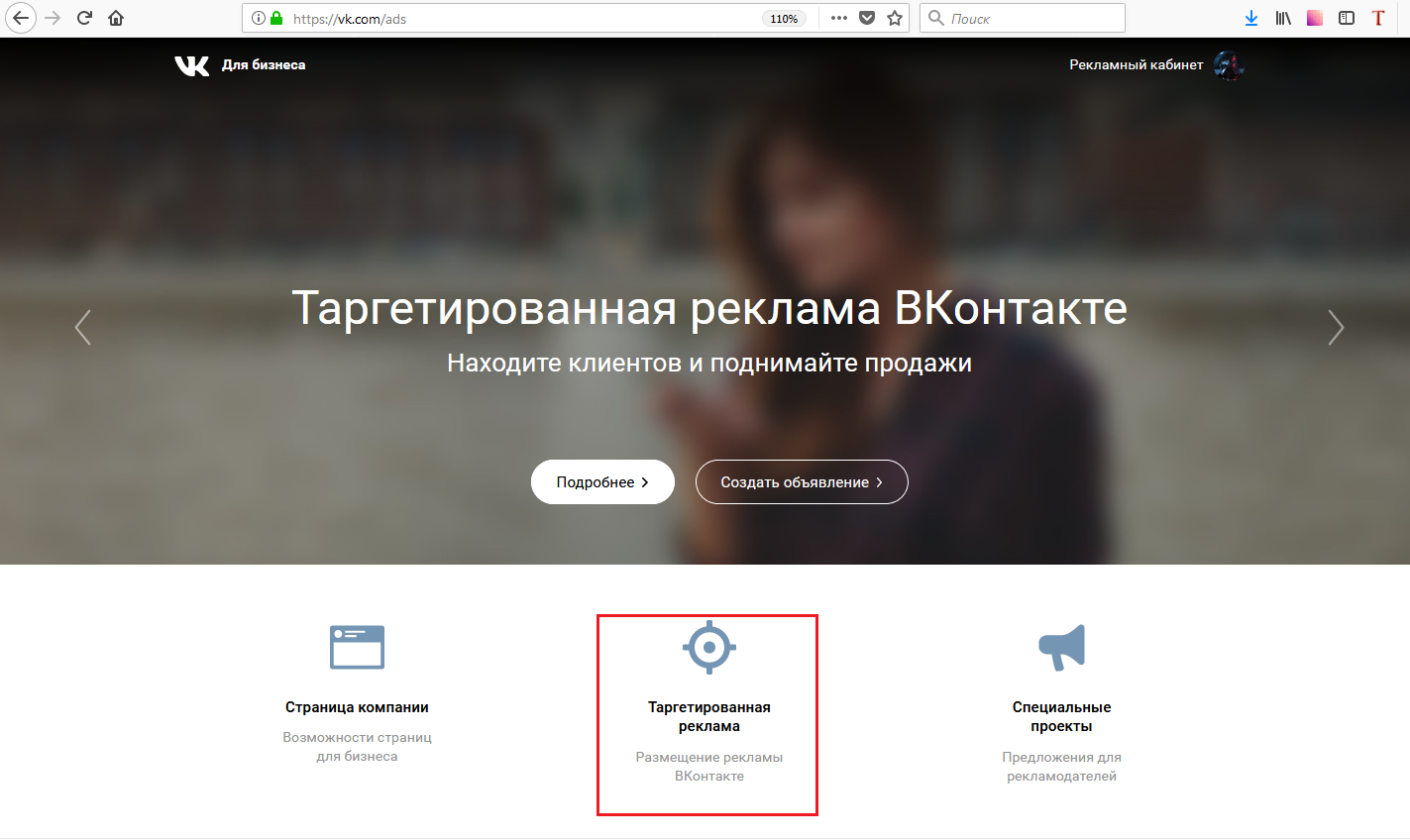This screenshot has height=840, width=1410.
Task: Open the Специальные проекты section
Action: click(x=1062, y=716)
